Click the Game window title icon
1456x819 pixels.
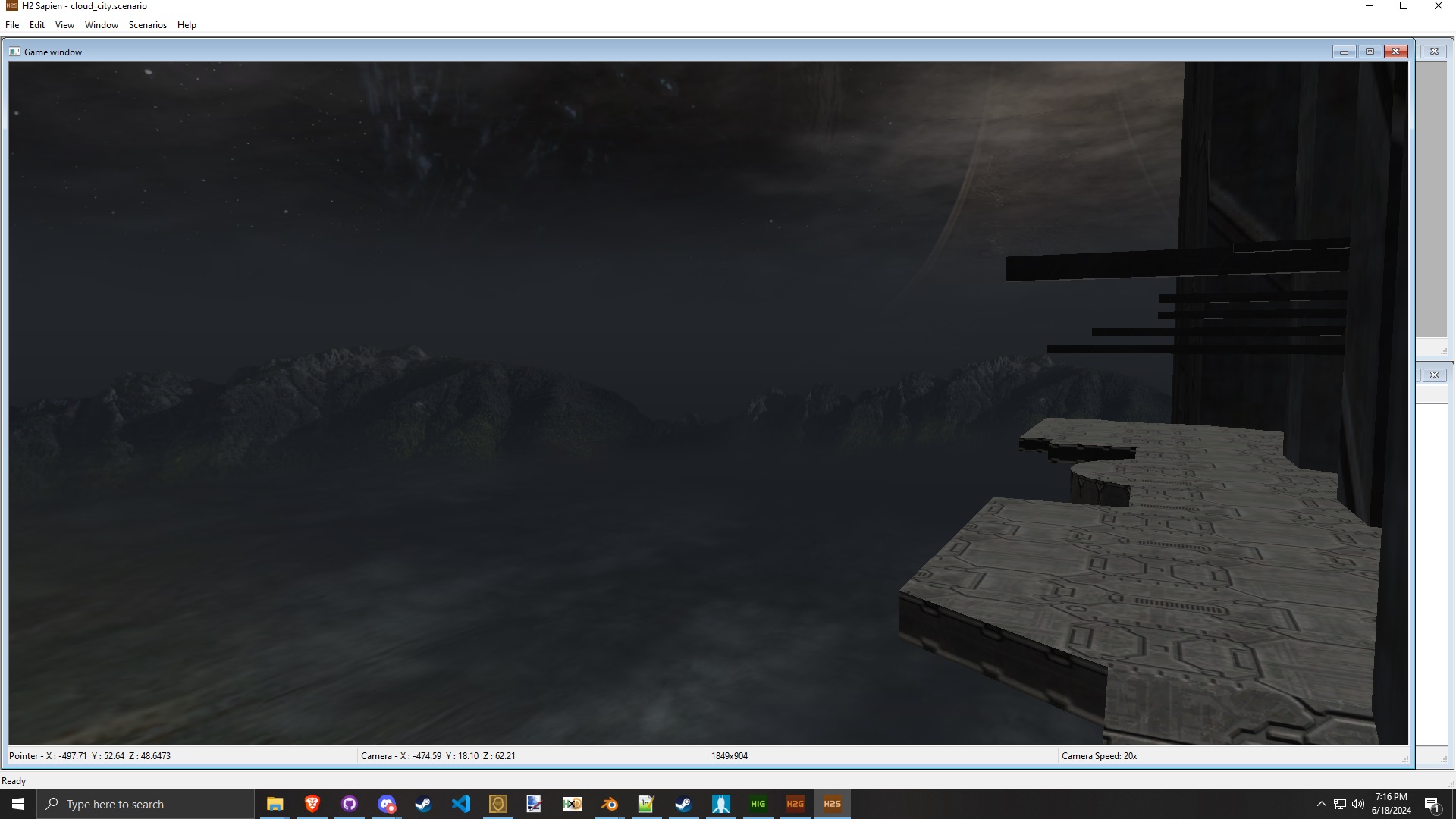click(14, 52)
